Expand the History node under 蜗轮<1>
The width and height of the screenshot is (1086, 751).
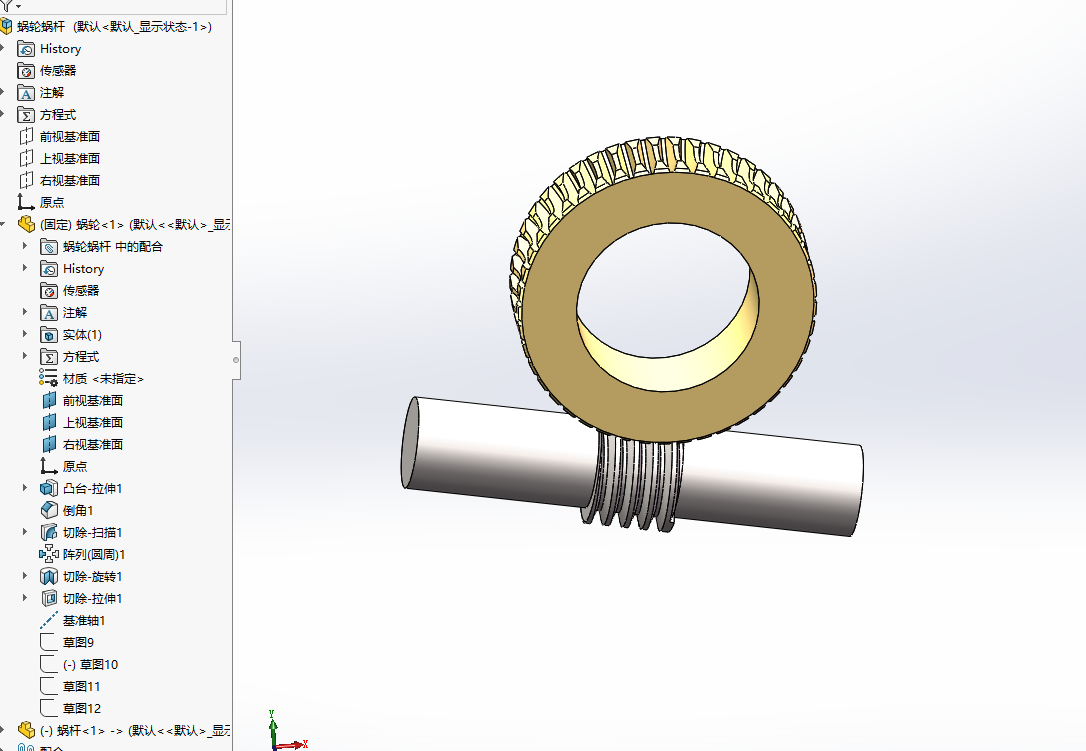coord(25,268)
